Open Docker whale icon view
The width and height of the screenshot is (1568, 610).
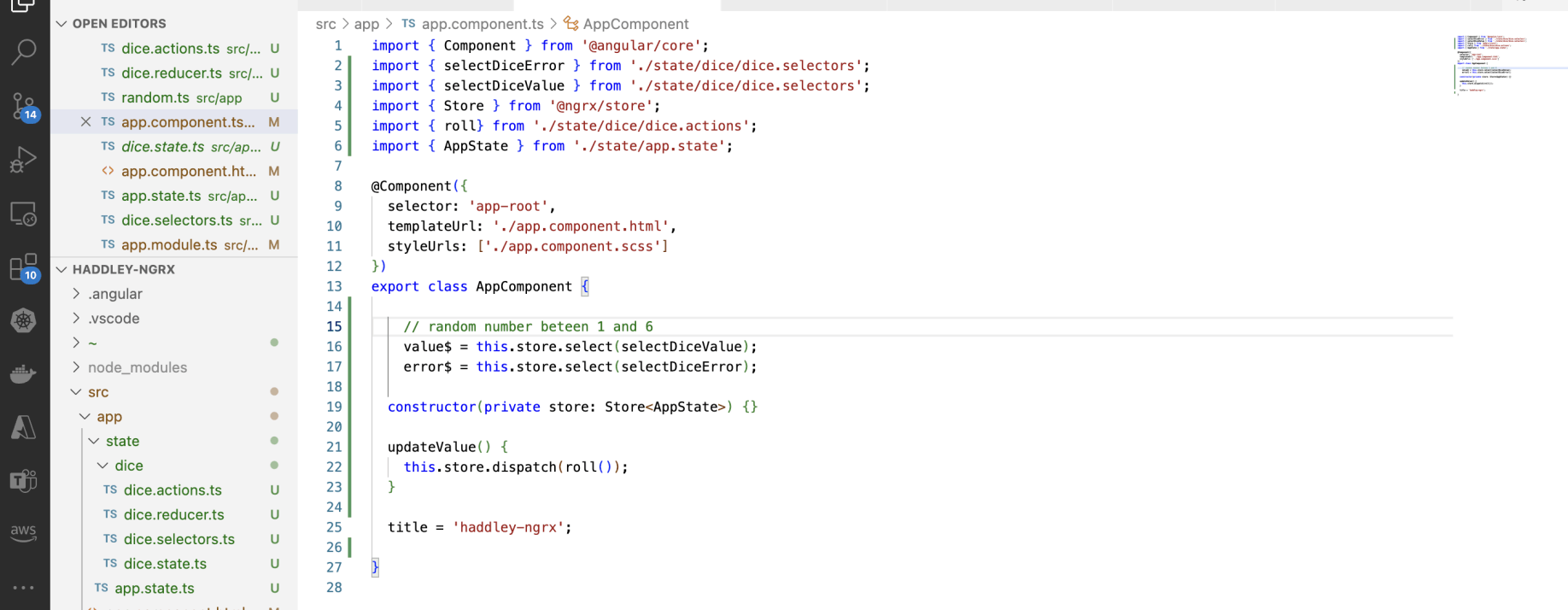point(23,374)
